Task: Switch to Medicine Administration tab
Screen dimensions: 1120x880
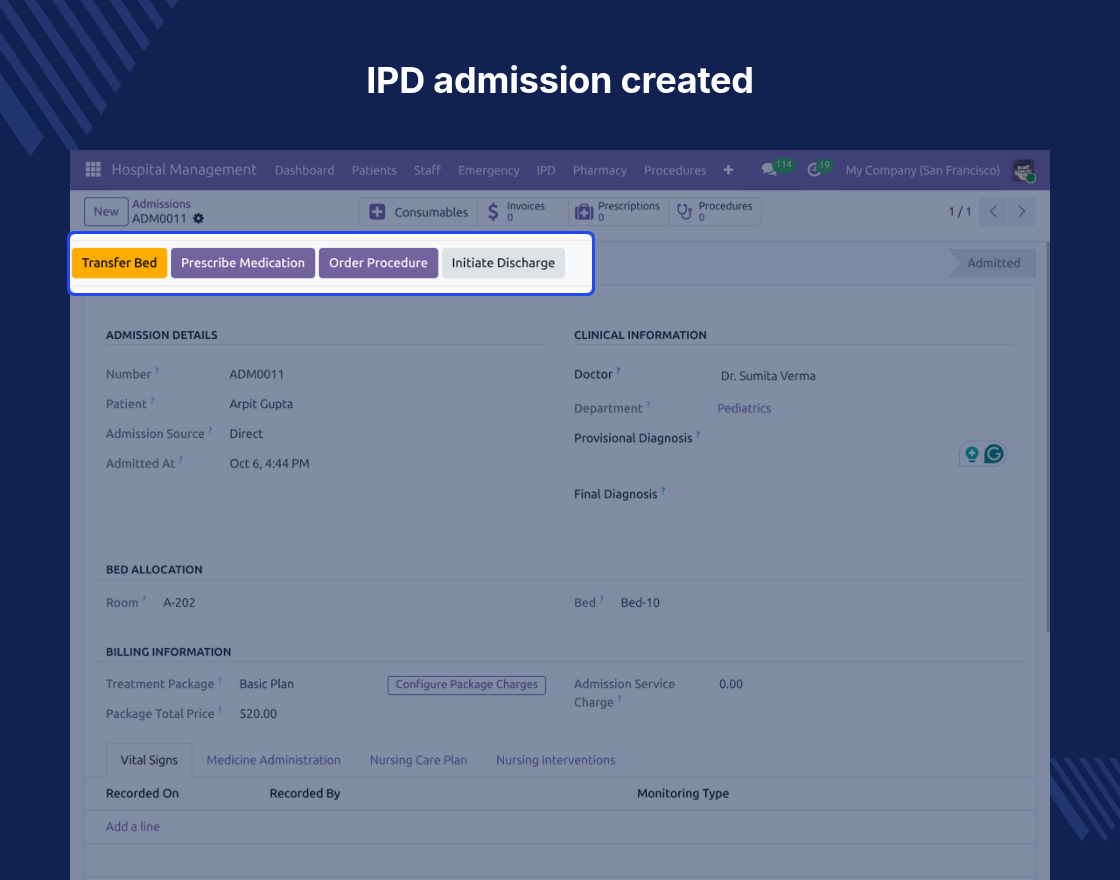Action: [274, 760]
